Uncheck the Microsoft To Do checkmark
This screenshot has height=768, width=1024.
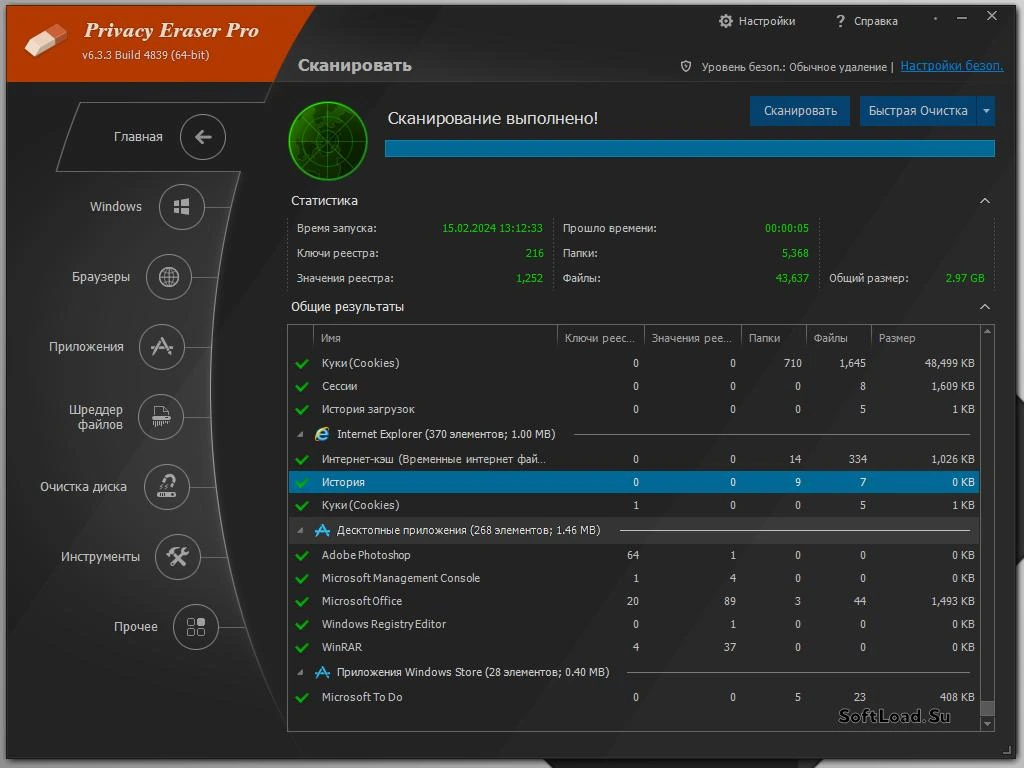click(x=302, y=697)
